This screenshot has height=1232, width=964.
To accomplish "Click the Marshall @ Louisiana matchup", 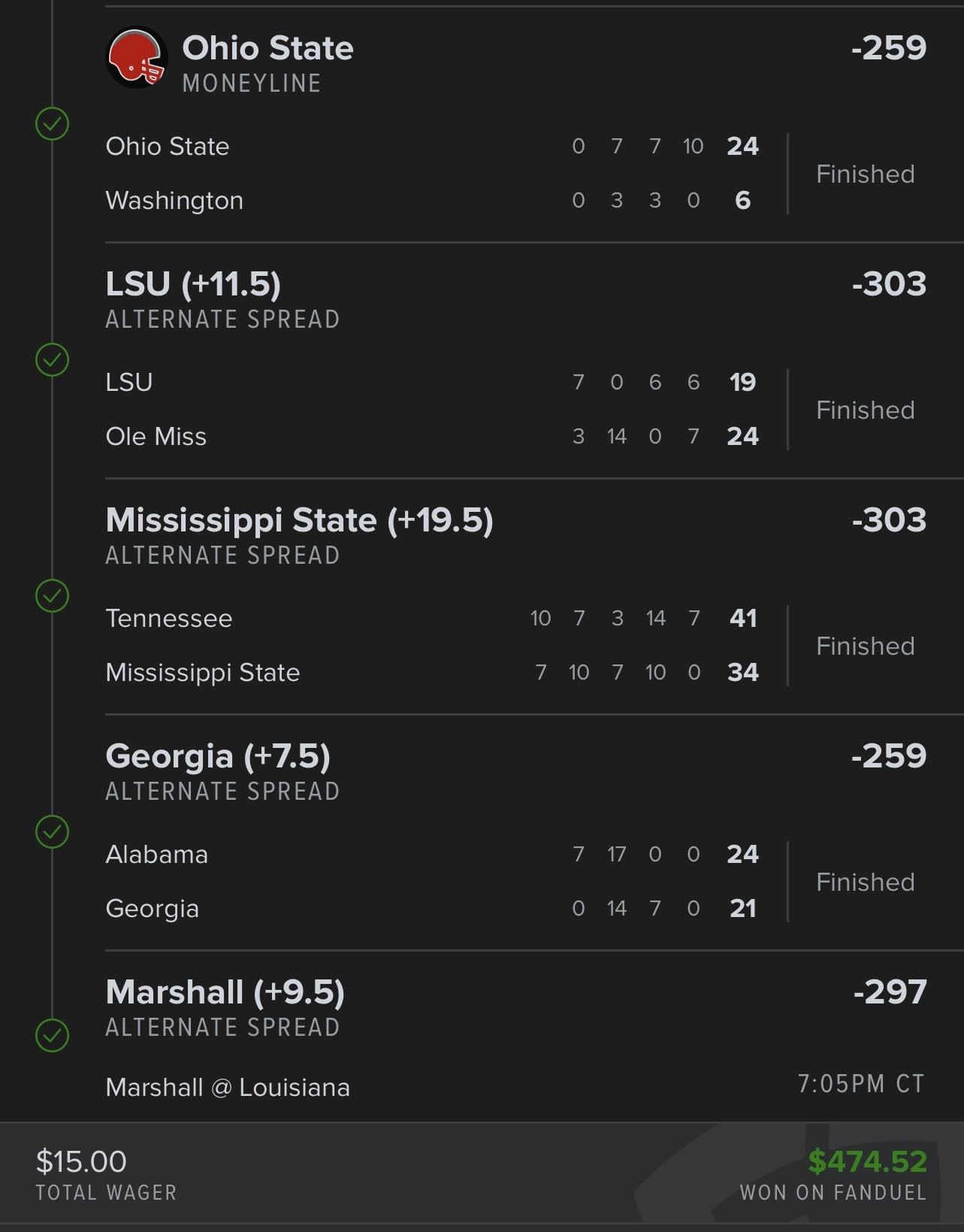I will tap(228, 1088).
